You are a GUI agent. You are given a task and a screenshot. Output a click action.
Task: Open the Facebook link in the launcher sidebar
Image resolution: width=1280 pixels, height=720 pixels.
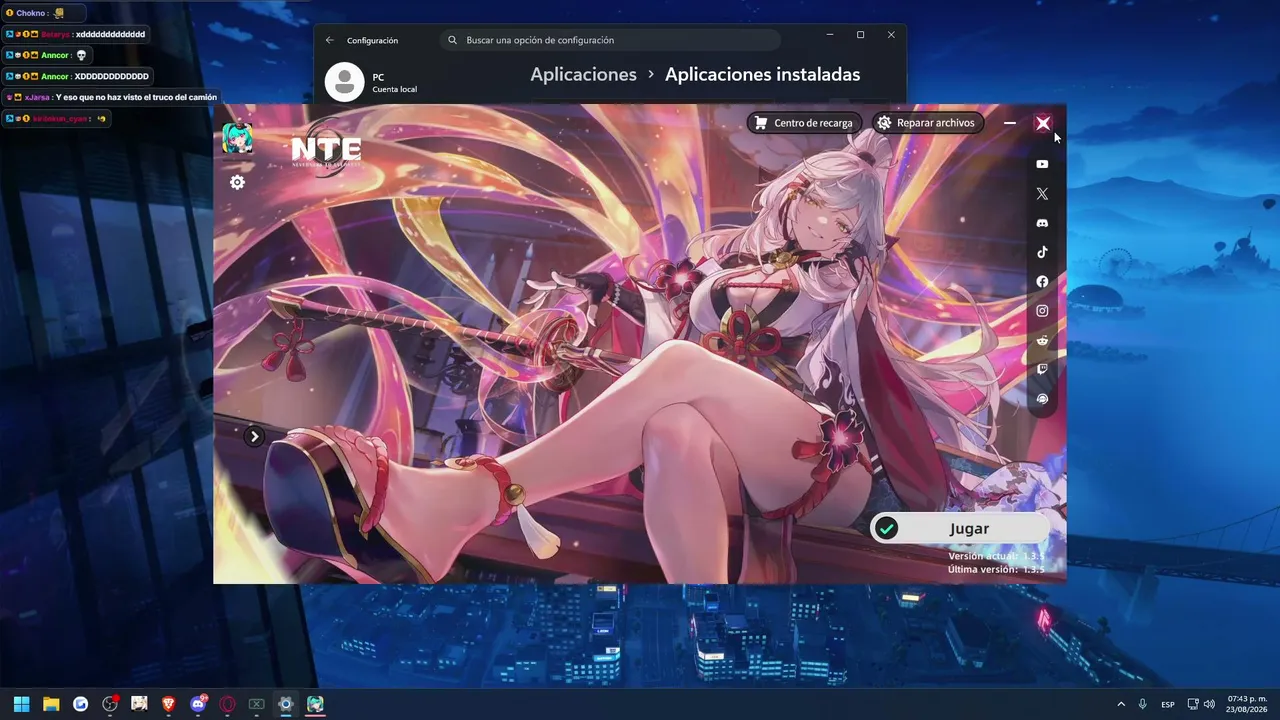pyautogui.click(x=1042, y=282)
